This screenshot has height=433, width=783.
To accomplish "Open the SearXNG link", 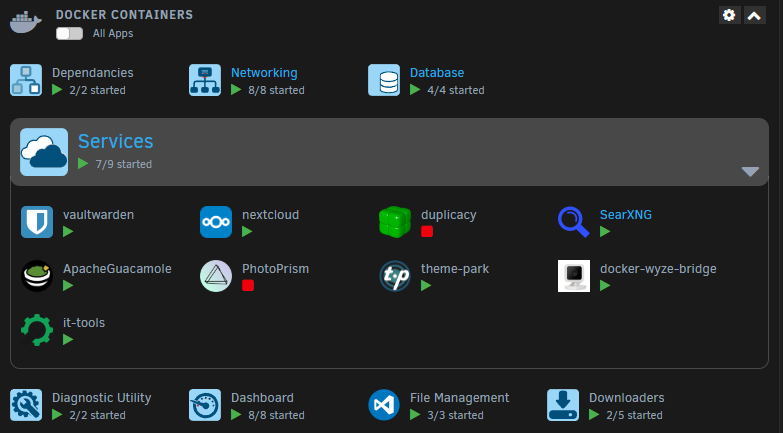I will click(x=626, y=215).
